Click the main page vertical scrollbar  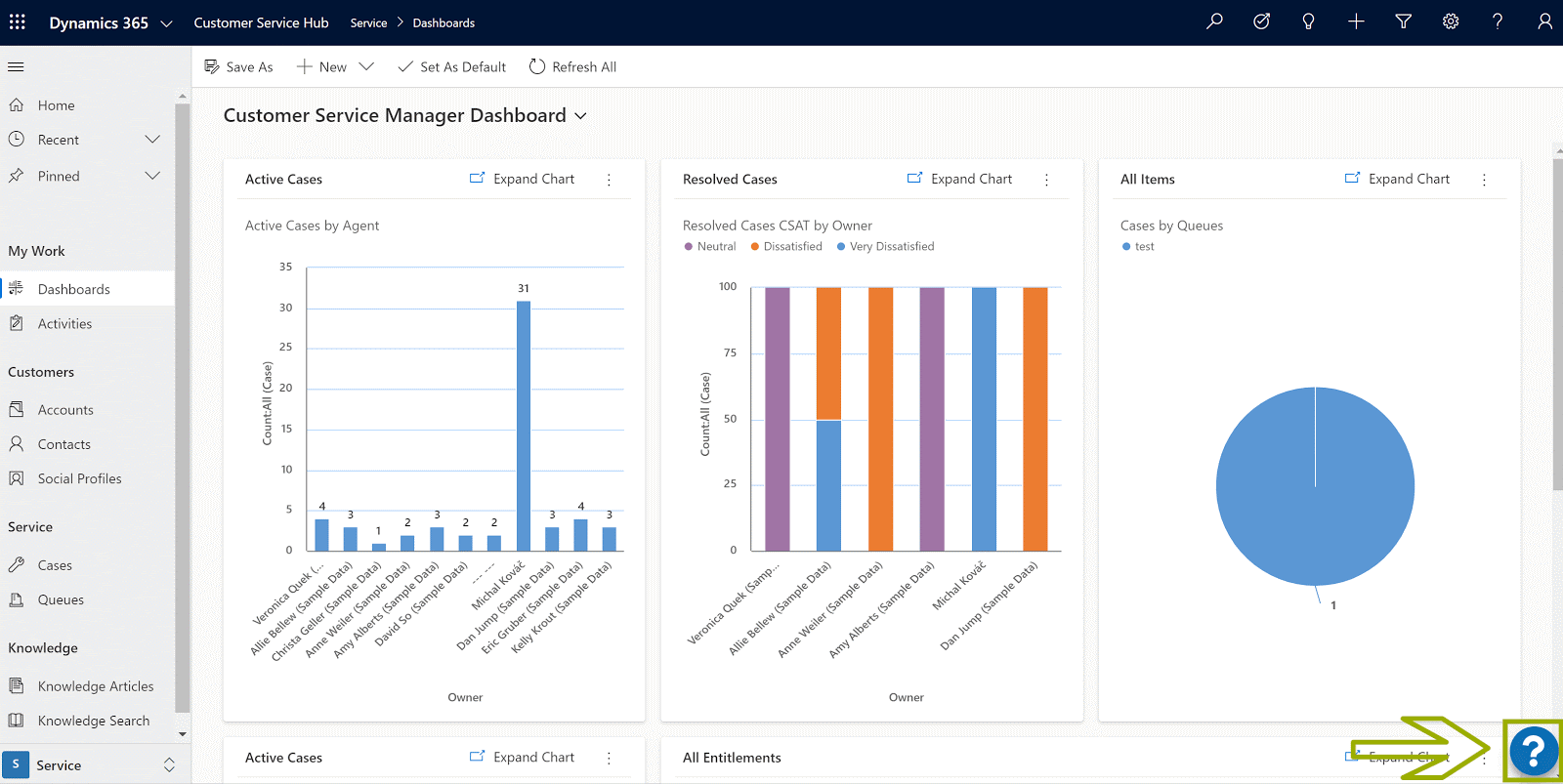(x=1558, y=322)
